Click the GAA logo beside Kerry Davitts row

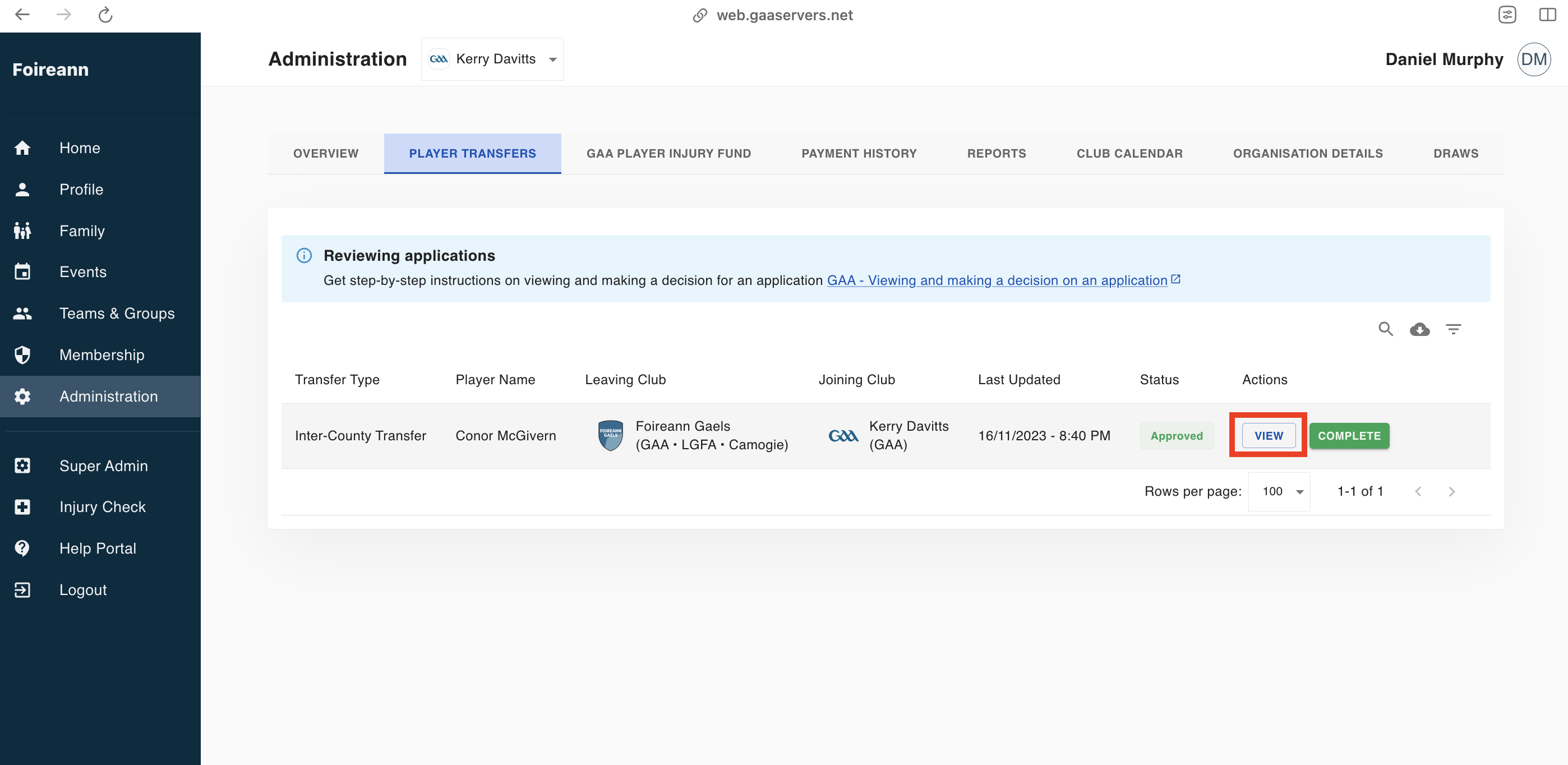coord(843,436)
